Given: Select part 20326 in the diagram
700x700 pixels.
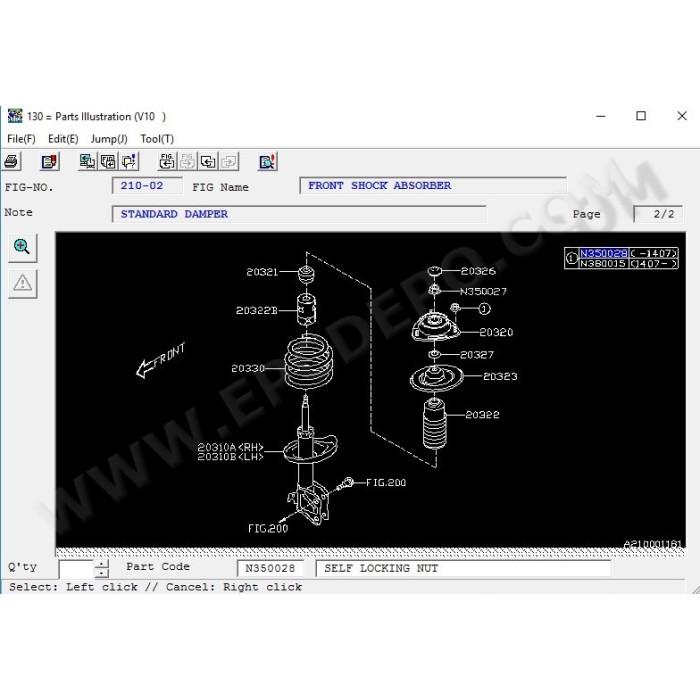Looking at the screenshot, I should pyautogui.click(x=478, y=271).
